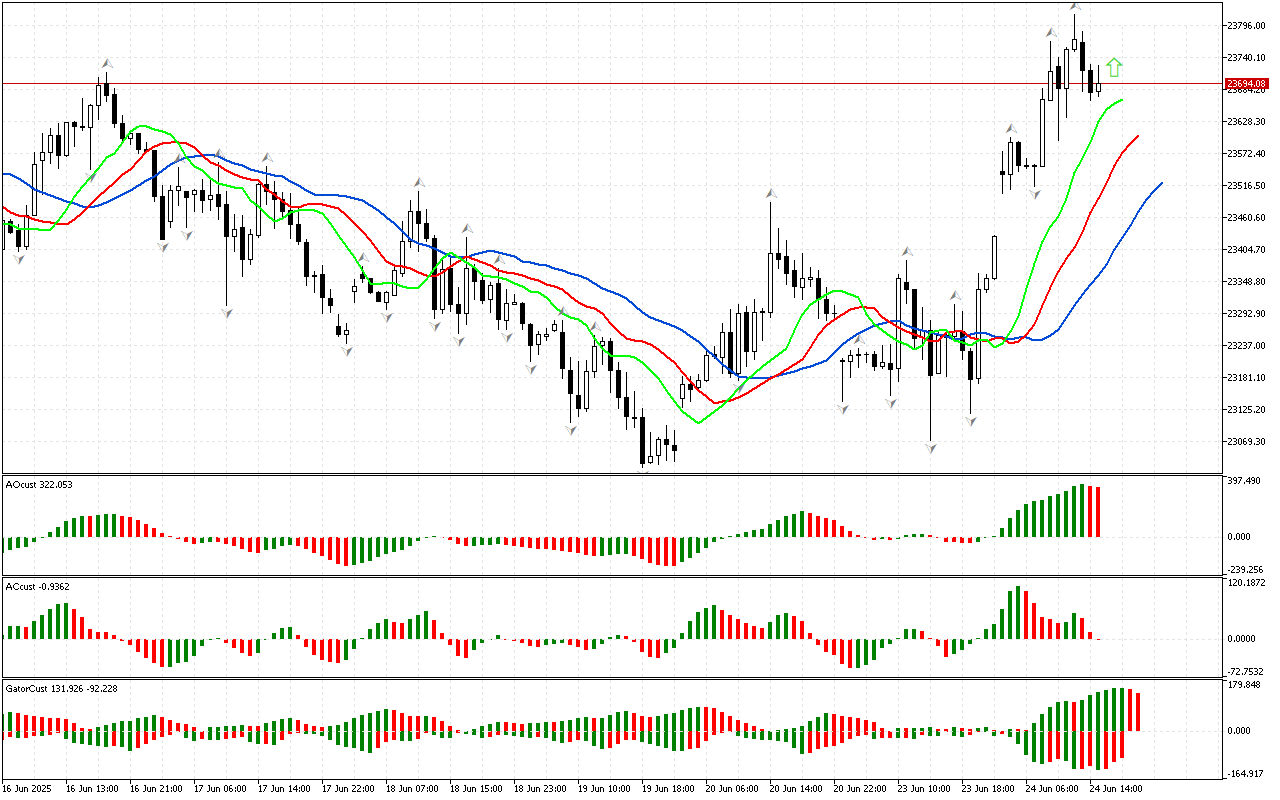Click the green up arrow signal
The height and width of the screenshot is (800, 1280).
click(x=1114, y=68)
